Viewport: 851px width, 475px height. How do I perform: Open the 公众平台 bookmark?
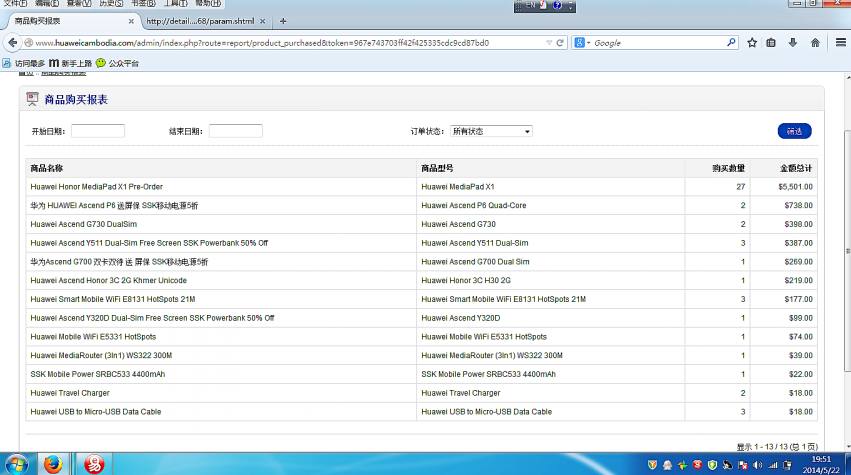coord(117,63)
